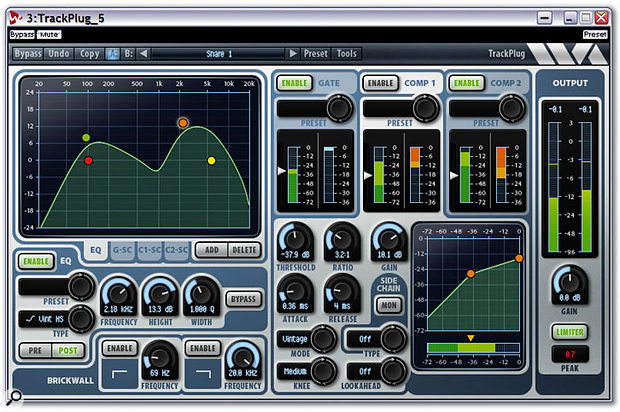The height and width of the screenshot is (412, 620).
Task: Open the Comp 1 preset selector
Action: [401, 108]
